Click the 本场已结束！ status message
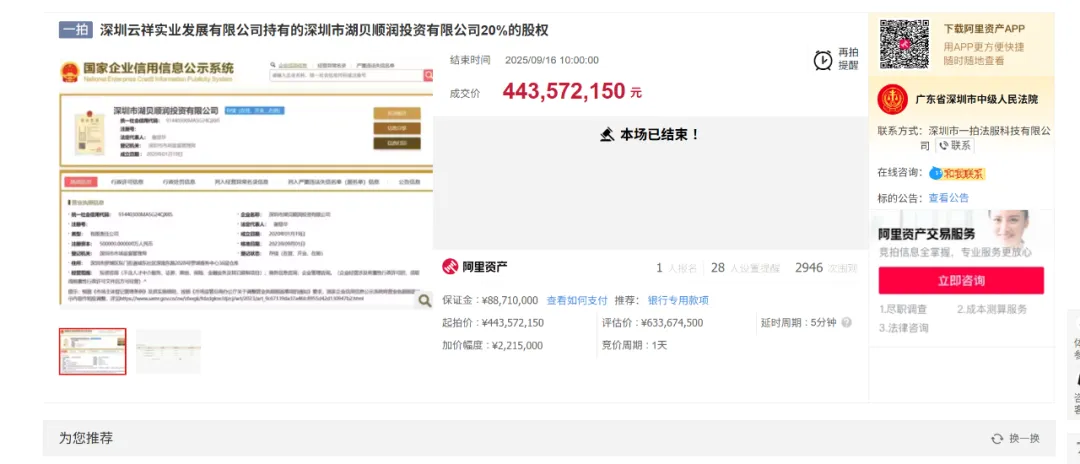 tap(660, 134)
